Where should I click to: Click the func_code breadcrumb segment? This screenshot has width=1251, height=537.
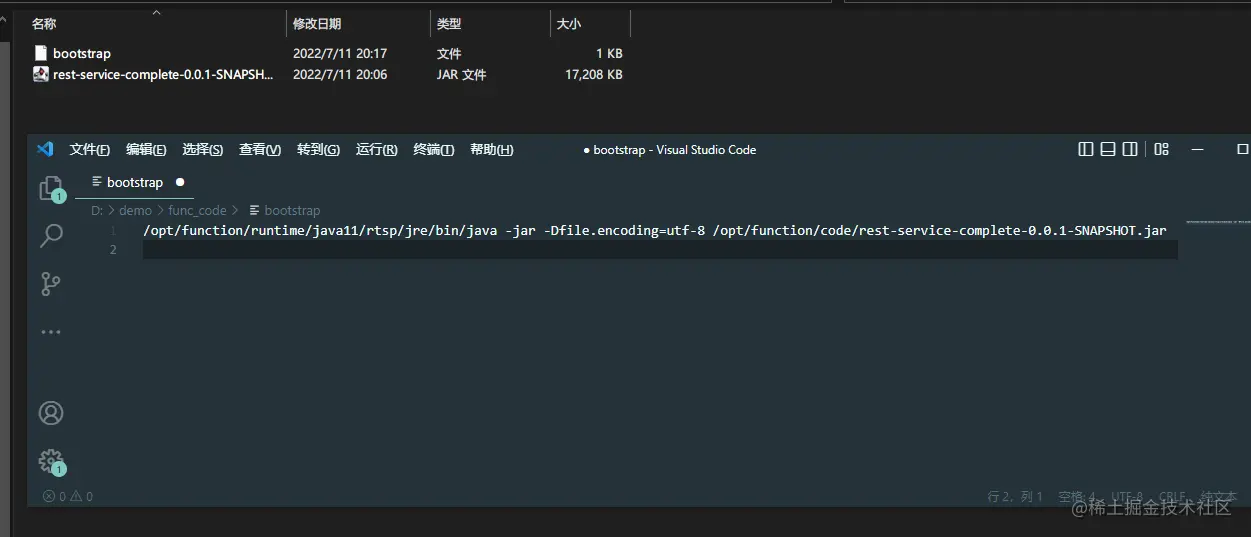pyautogui.click(x=197, y=210)
